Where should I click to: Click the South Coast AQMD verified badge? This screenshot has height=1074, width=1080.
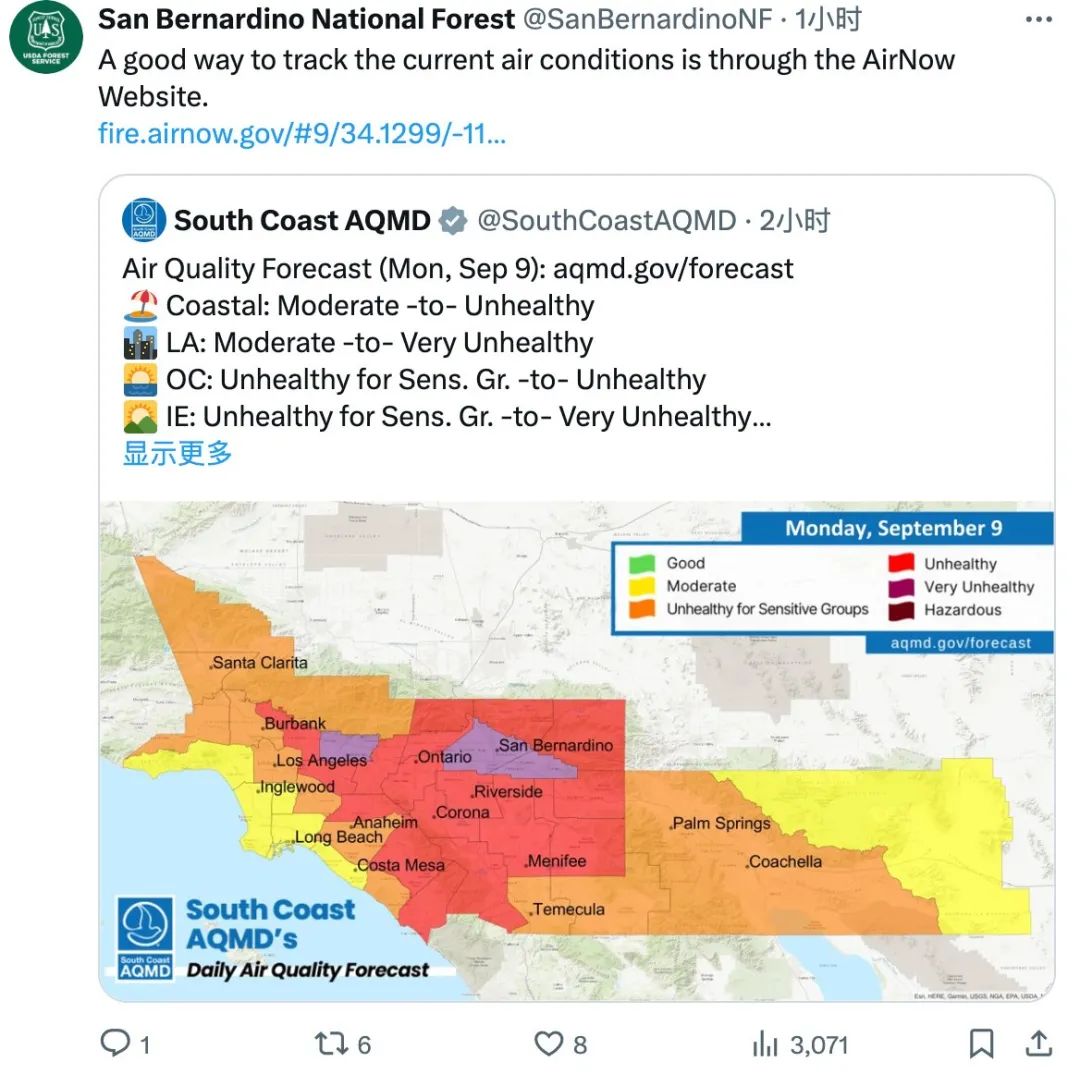point(453,221)
